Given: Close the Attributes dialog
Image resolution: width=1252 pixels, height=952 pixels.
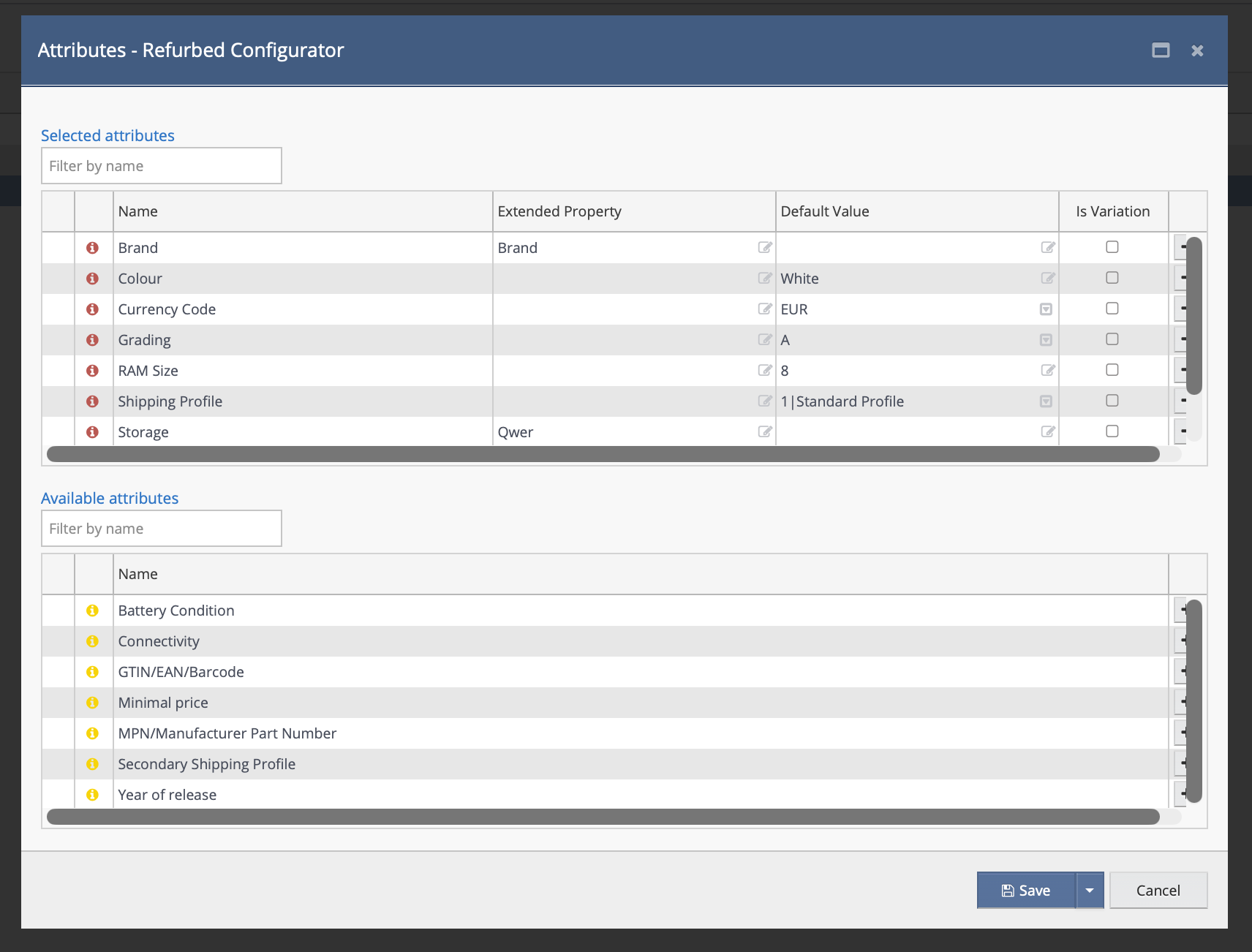Looking at the screenshot, I should coord(1197,50).
